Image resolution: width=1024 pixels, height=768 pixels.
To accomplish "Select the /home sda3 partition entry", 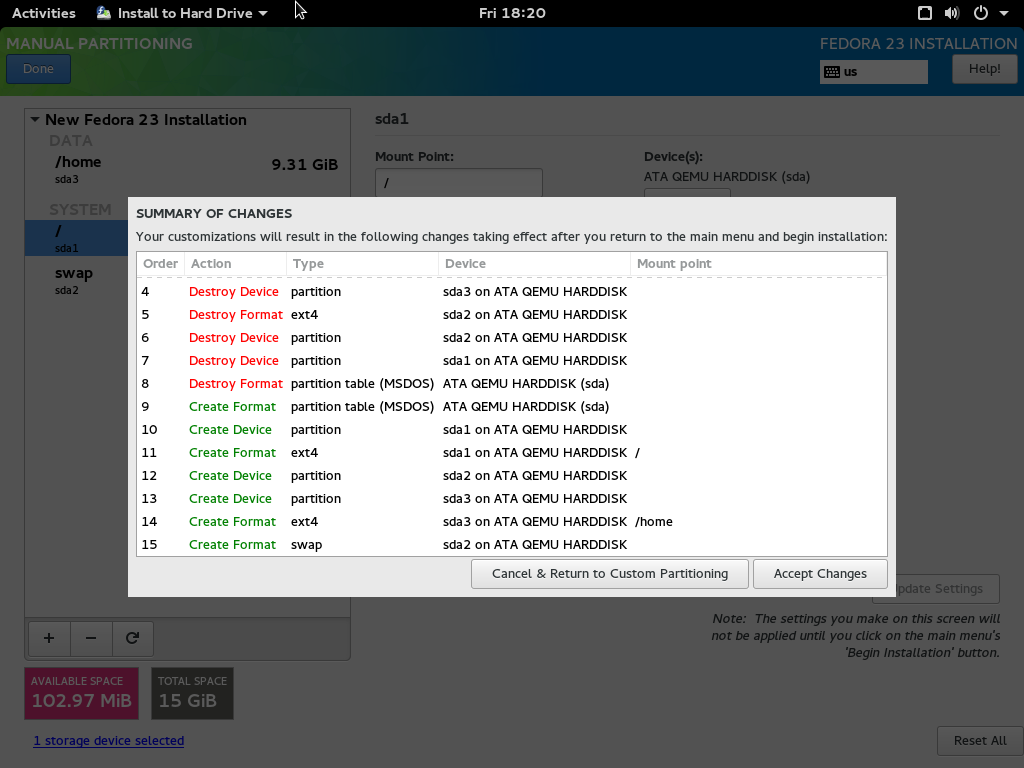I will point(187,168).
